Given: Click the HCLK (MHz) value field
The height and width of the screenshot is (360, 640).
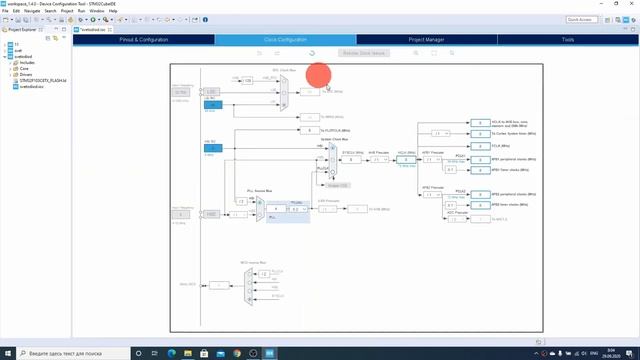Looking at the screenshot, I should [x=406, y=160].
